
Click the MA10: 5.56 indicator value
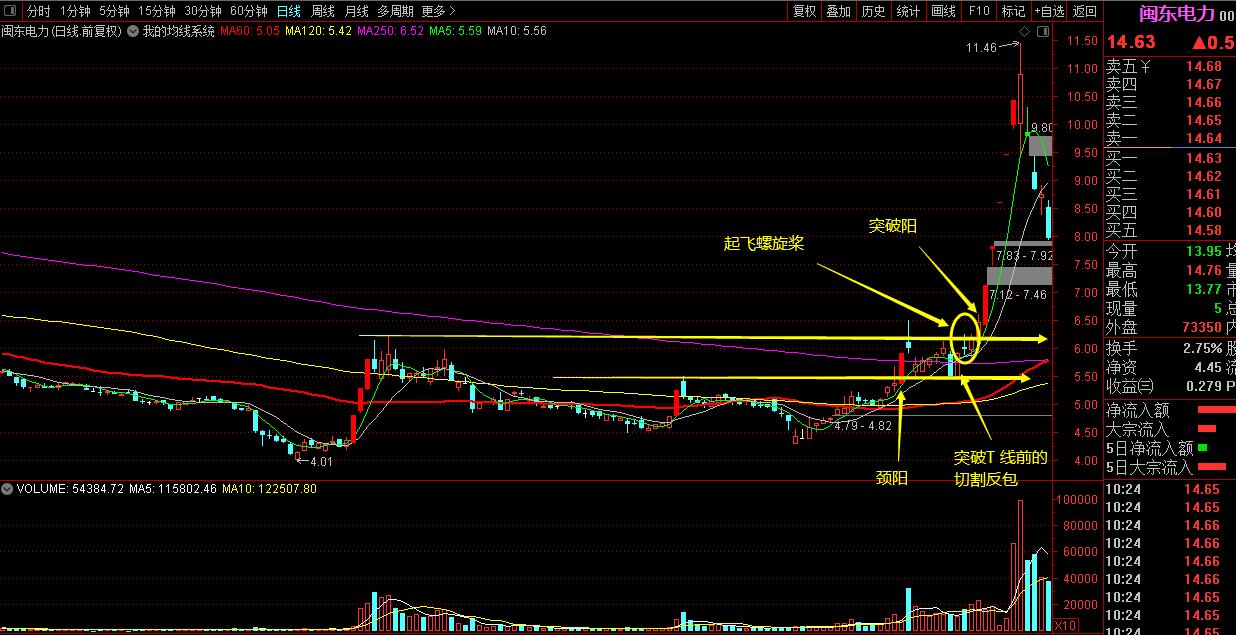(517, 31)
